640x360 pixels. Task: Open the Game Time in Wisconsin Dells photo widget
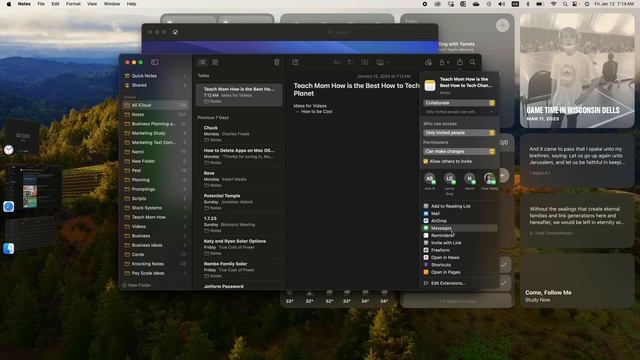[577, 71]
